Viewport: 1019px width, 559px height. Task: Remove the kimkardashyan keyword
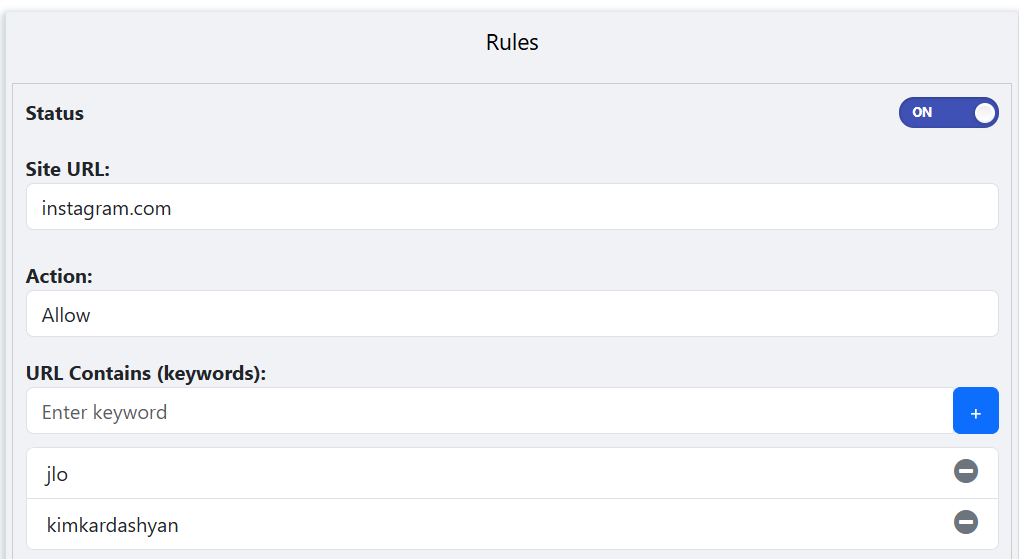point(965,522)
